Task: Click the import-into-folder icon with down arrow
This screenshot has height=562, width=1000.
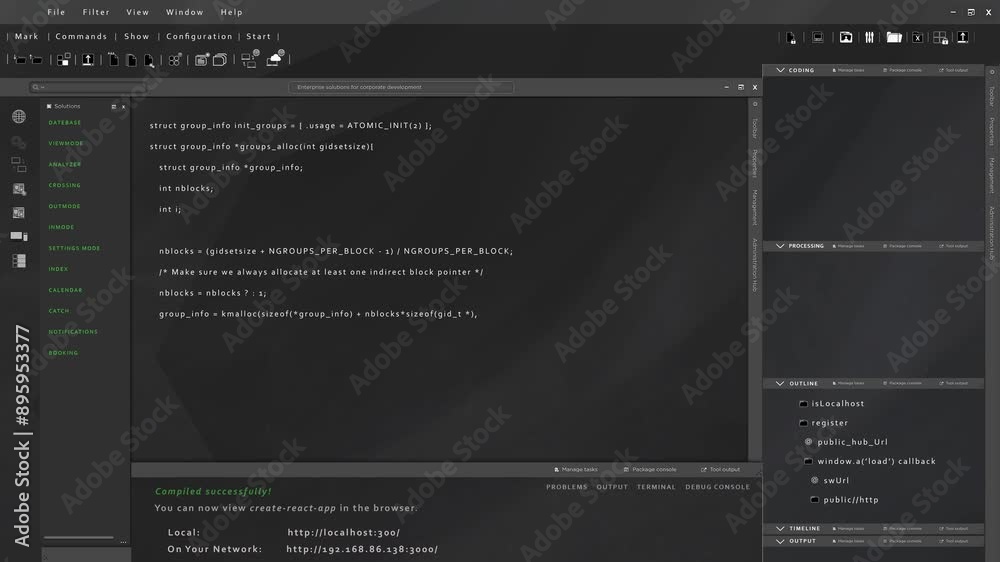Action: [x=20, y=60]
